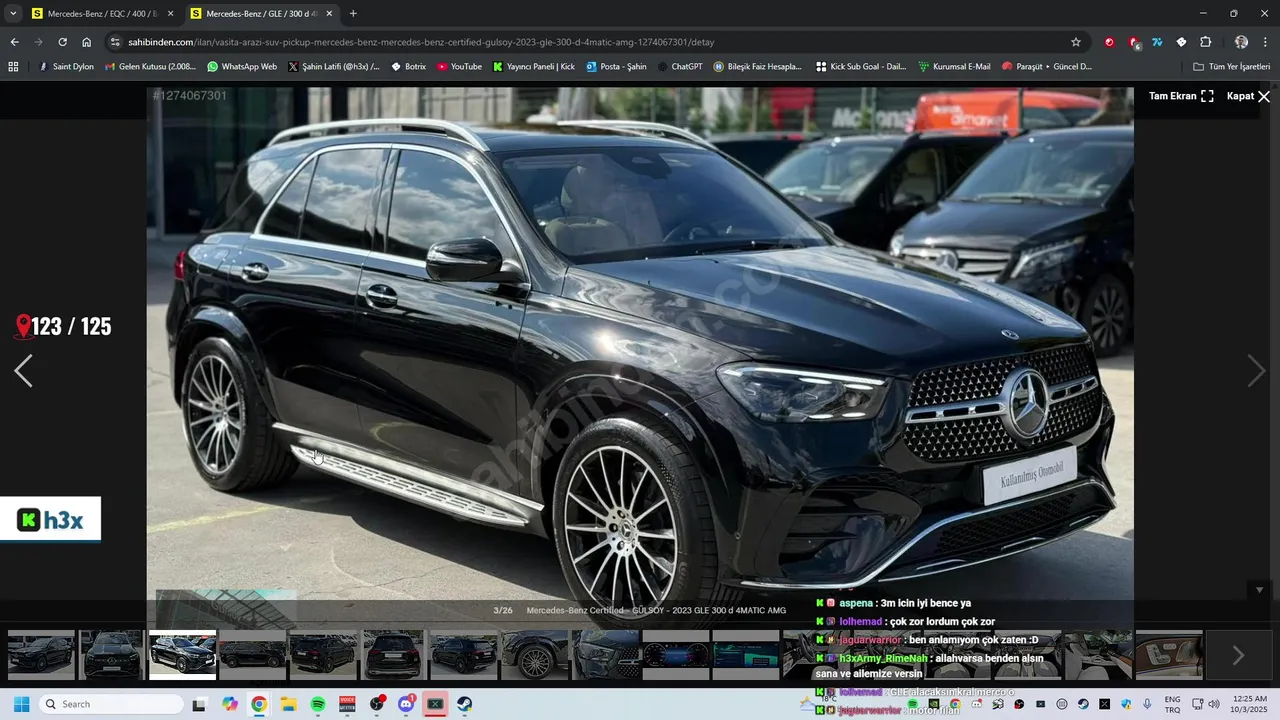Open Chrome three-dot menu
Image resolution: width=1280 pixels, height=720 pixels.
(1265, 42)
